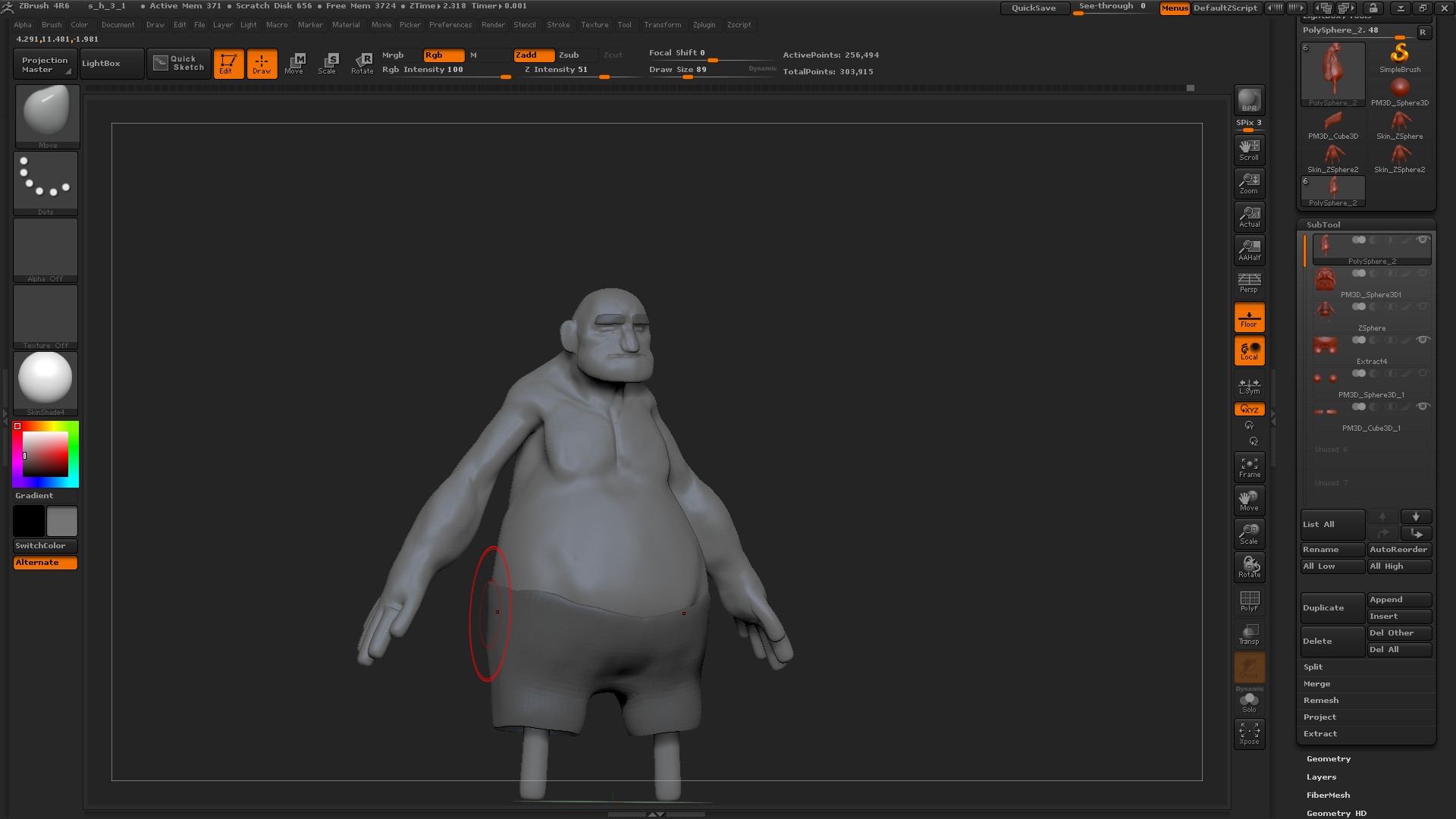This screenshot has height=819, width=1456.
Task: Click the LightBox button
Action: 111,64
